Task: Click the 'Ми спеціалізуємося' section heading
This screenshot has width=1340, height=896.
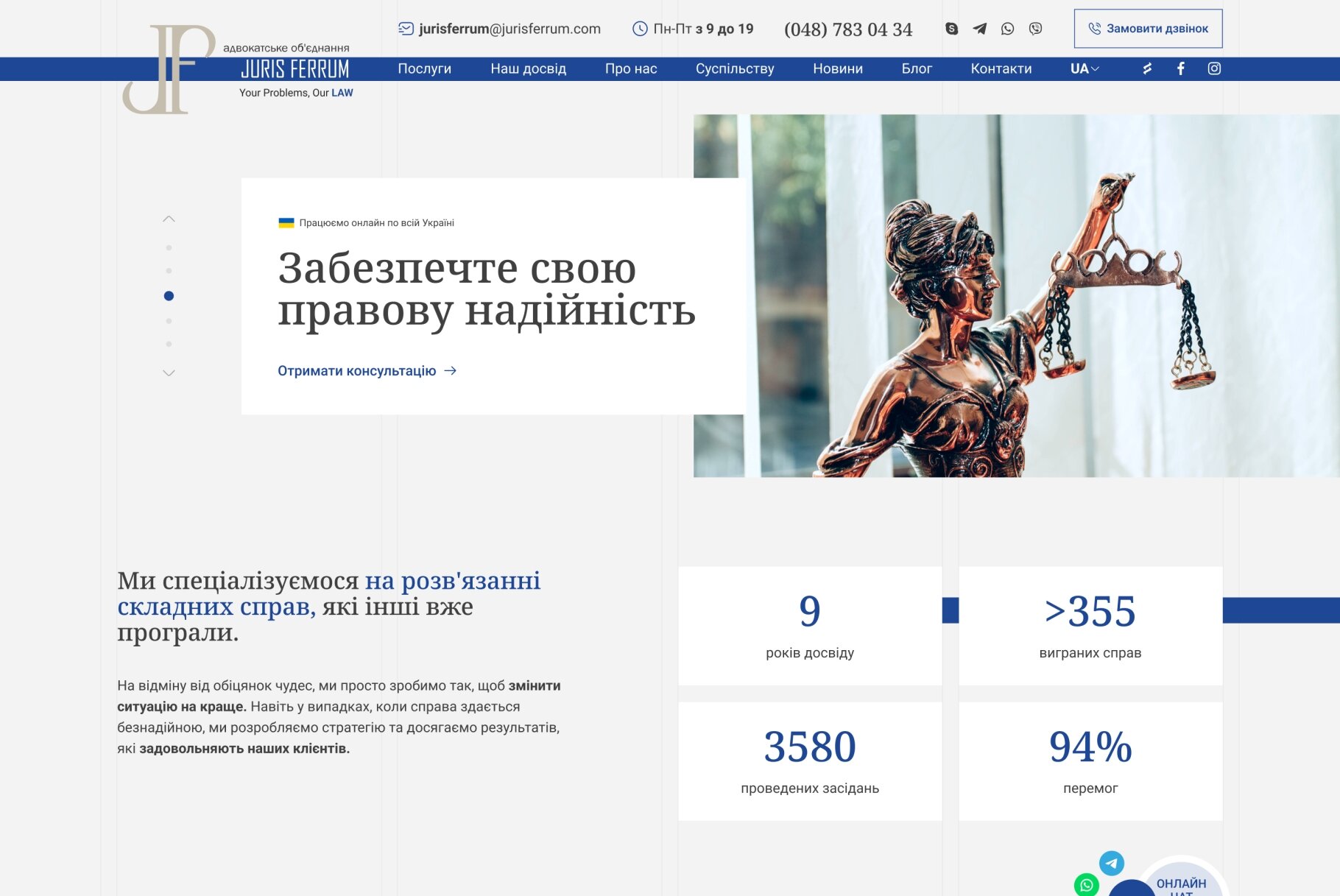Action: [x=328, y=607]
